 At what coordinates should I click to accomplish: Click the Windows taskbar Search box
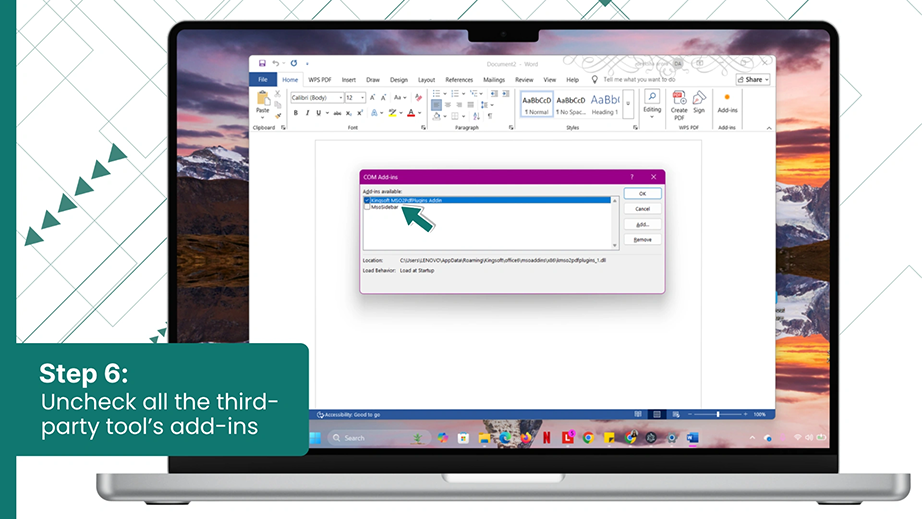click(x=374, y=438)
